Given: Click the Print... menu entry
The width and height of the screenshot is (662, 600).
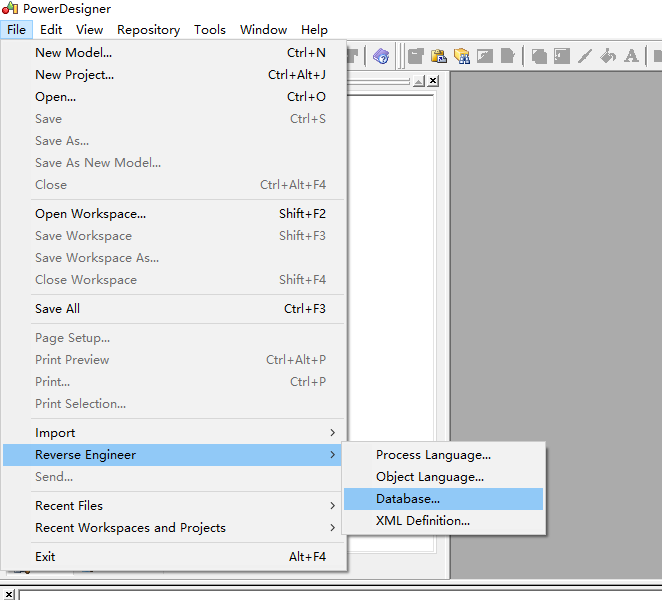Looking at the screenshot, I should 174,382.
